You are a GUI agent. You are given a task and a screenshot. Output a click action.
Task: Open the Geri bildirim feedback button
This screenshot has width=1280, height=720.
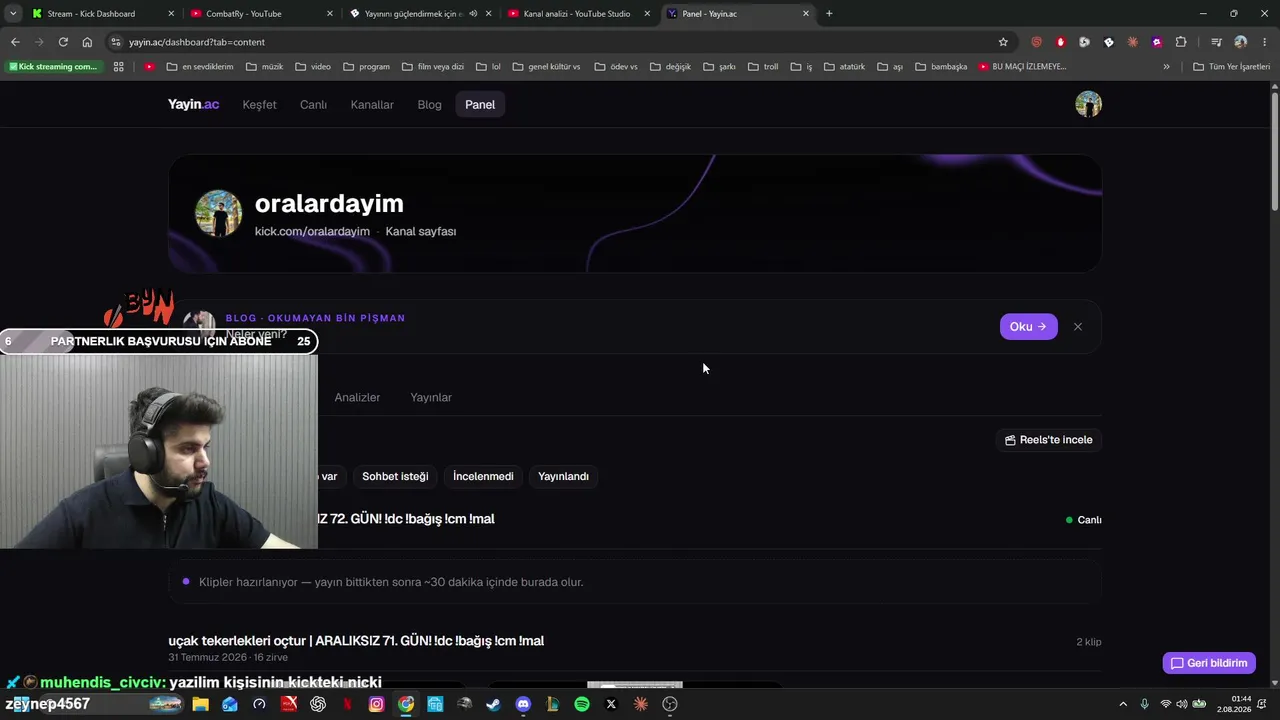click(x=1209, y=663)
